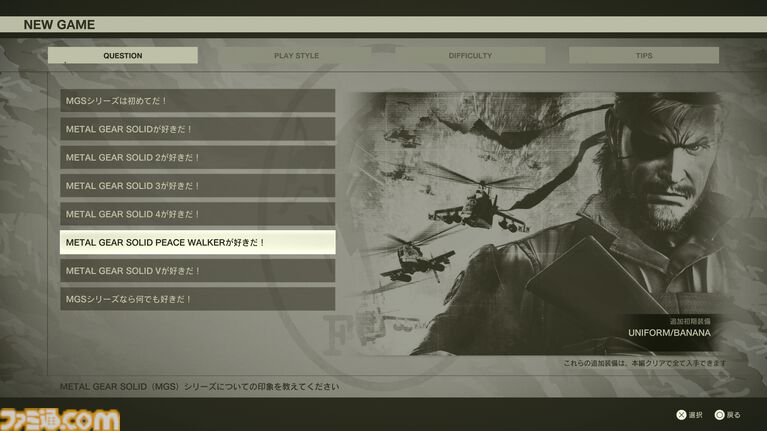The height and width of the screenshot is (431, 767).
Task: Click the NEW GAME title
Action: (59, 24)
